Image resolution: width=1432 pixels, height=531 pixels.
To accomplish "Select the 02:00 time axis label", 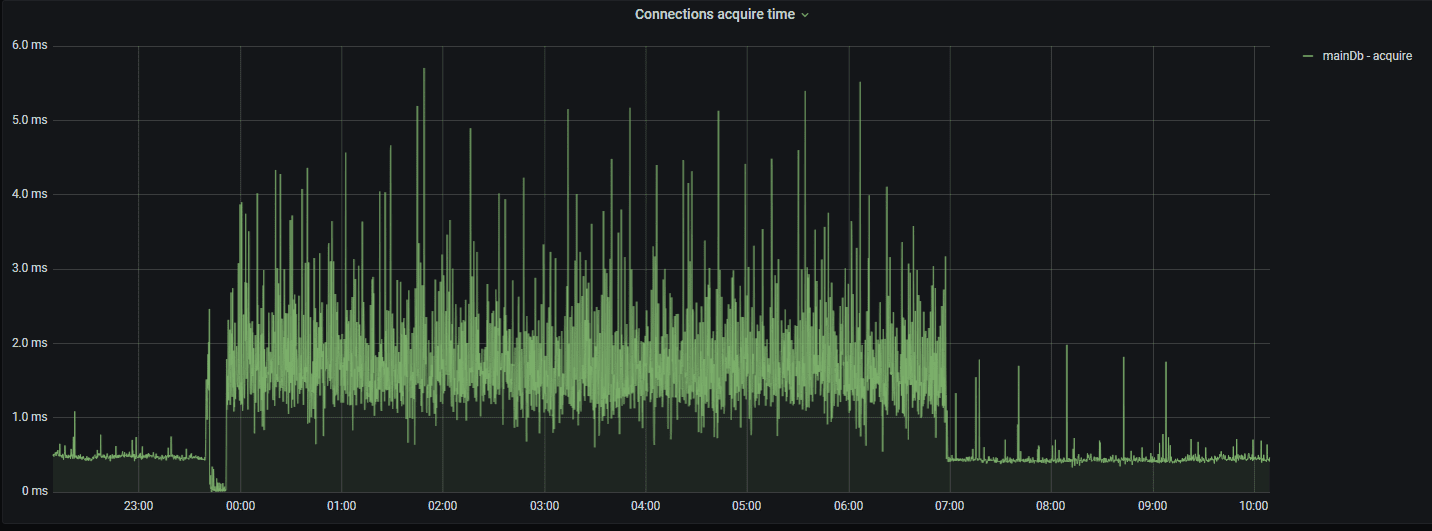I will pyautogui.click(x=443, y=506).
